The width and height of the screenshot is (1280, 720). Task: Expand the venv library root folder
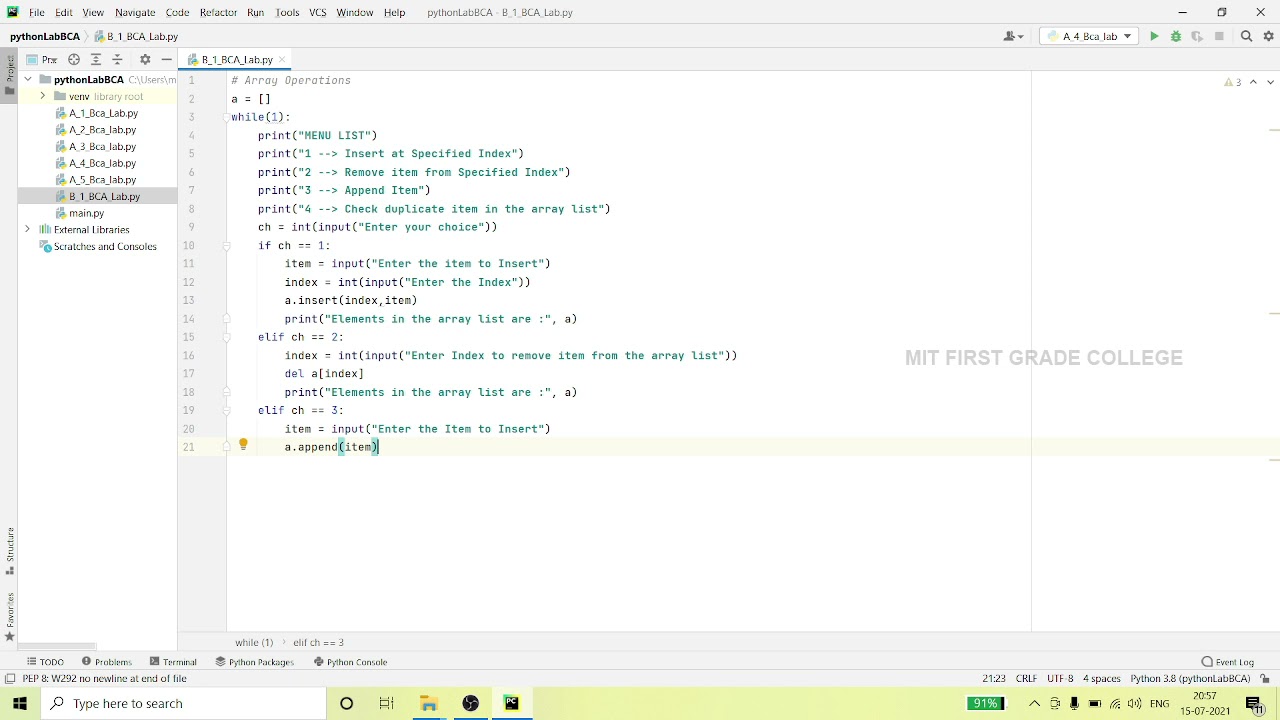[x=43, y=96]
